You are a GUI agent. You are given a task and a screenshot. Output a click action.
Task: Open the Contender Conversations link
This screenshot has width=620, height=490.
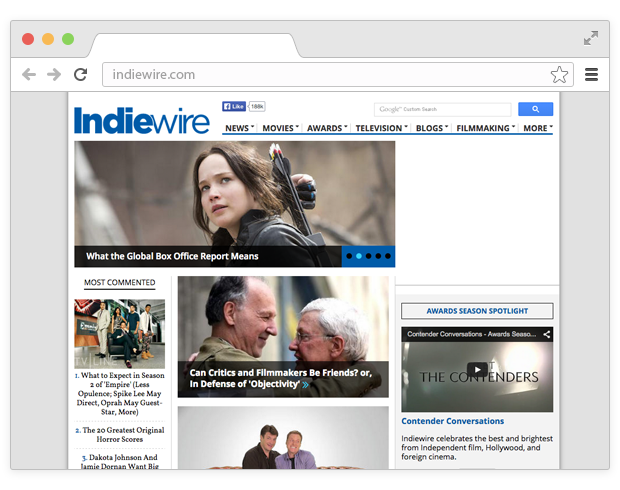(x=452, y=421)
